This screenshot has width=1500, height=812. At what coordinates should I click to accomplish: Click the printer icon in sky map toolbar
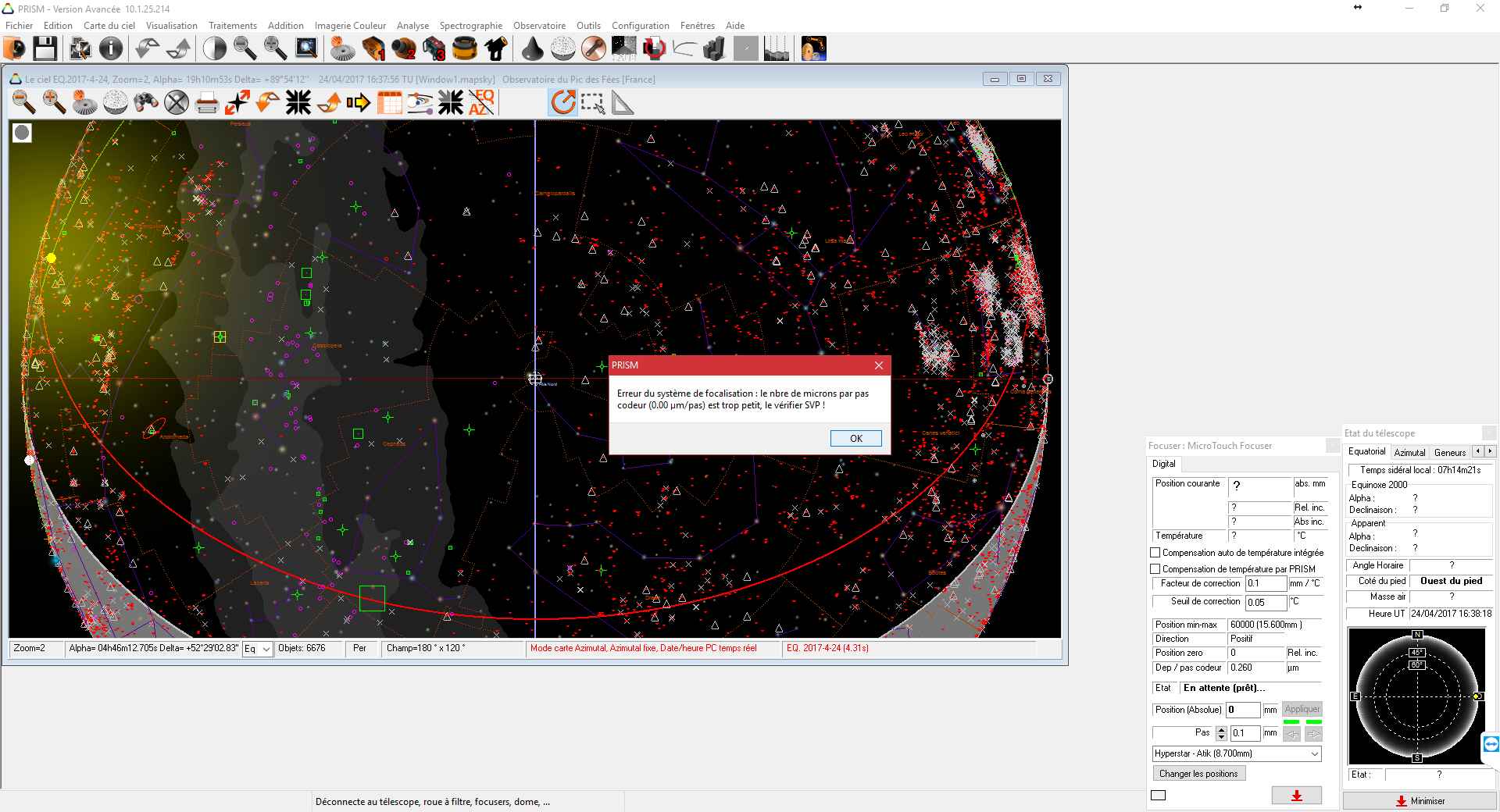click(x=206, y=102)
